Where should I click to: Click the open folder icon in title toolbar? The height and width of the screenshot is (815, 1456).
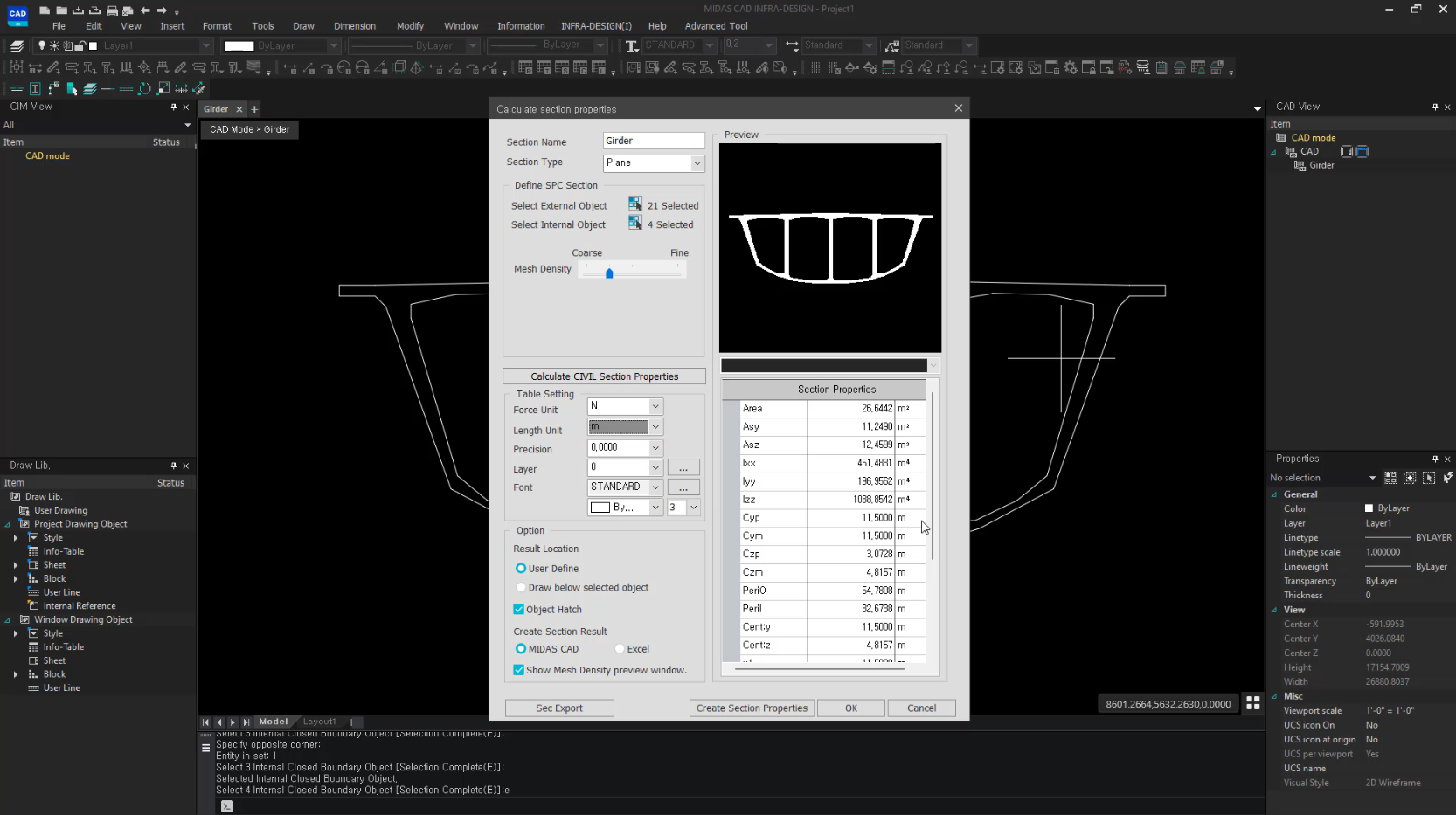(61, 10)
